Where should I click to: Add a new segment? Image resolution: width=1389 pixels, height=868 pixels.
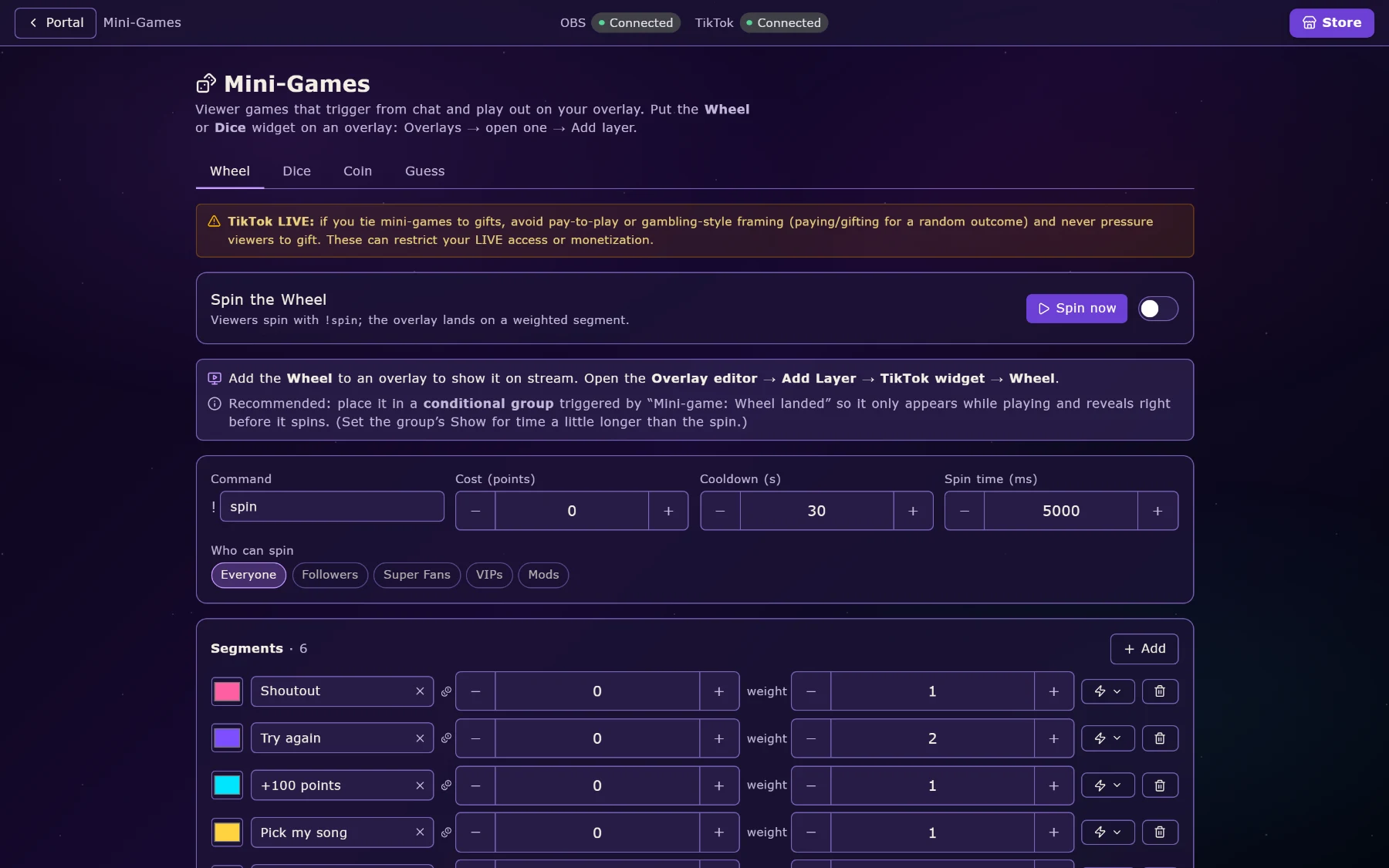1144,649
